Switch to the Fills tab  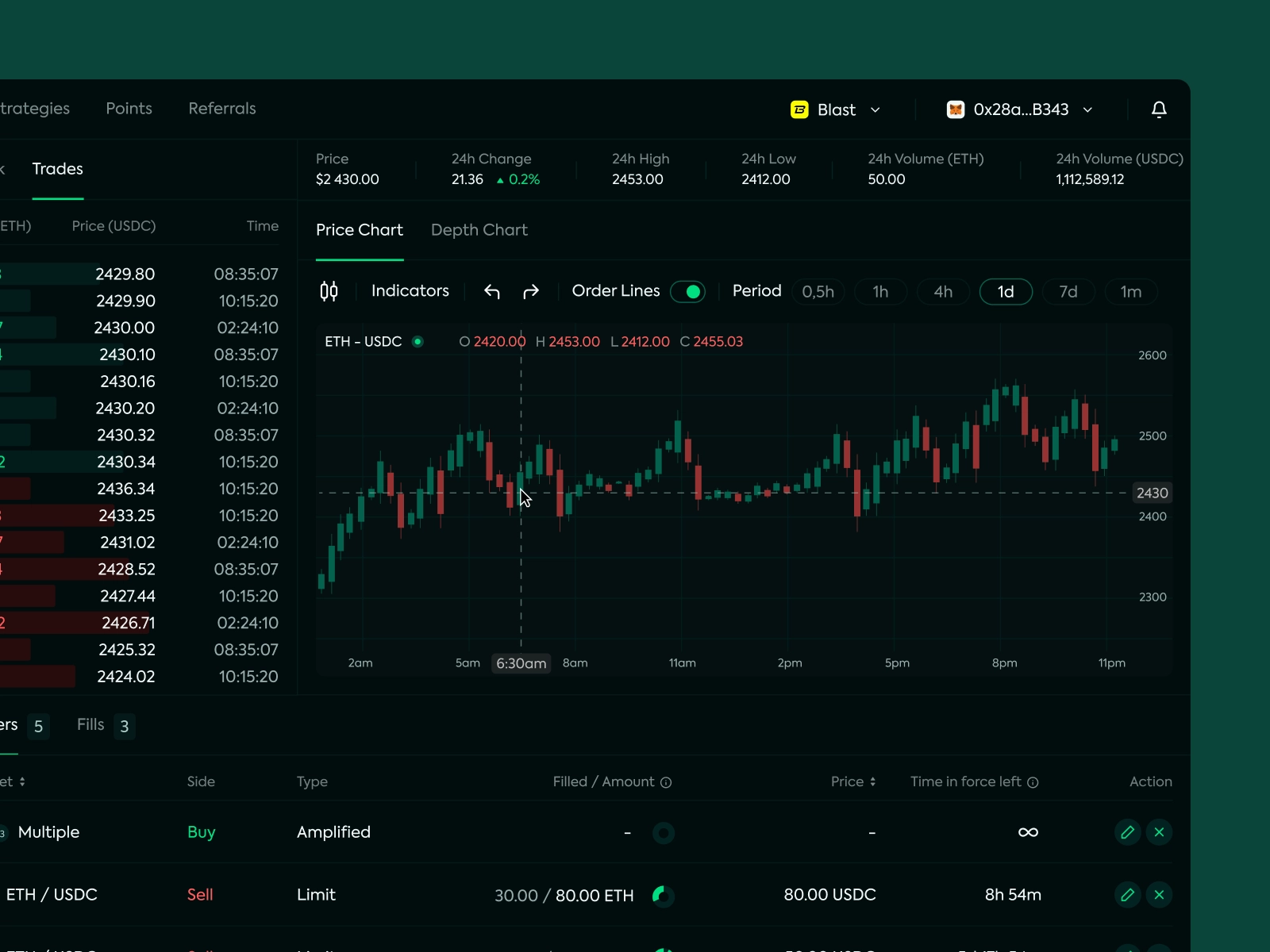point(90,724)
